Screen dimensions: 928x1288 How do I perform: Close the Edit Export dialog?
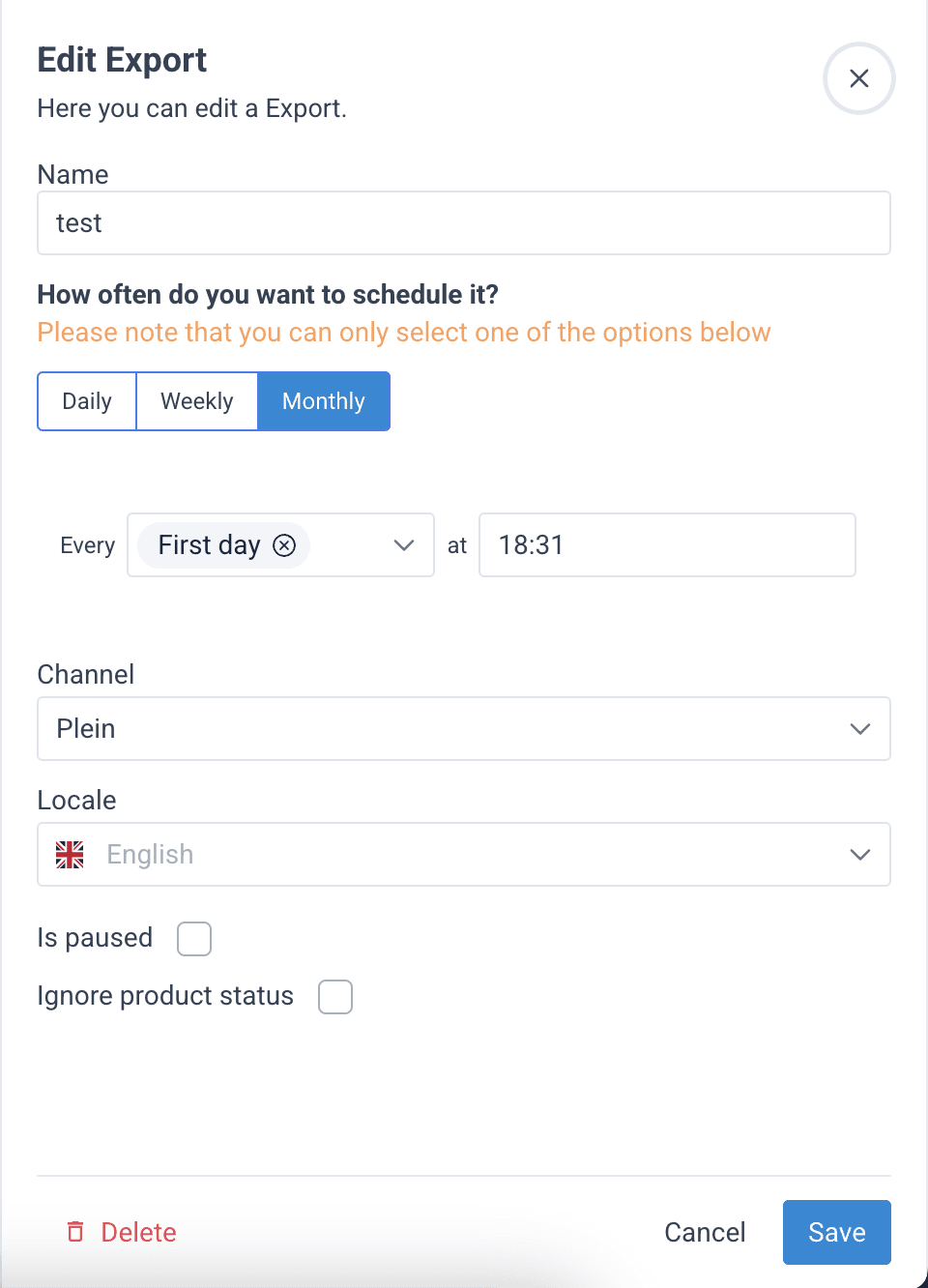pos(858,78)
